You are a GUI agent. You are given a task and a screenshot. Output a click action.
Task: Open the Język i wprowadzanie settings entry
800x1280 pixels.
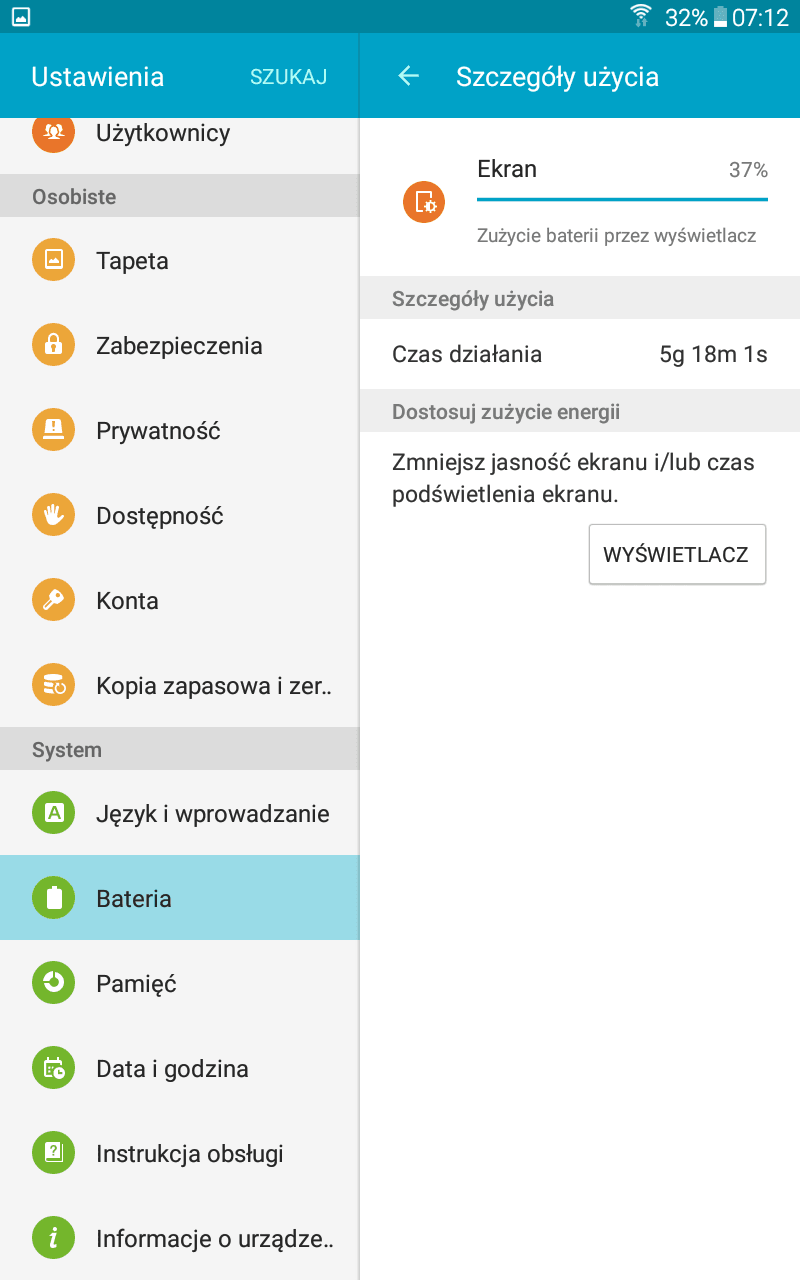(x=180, y=813)
